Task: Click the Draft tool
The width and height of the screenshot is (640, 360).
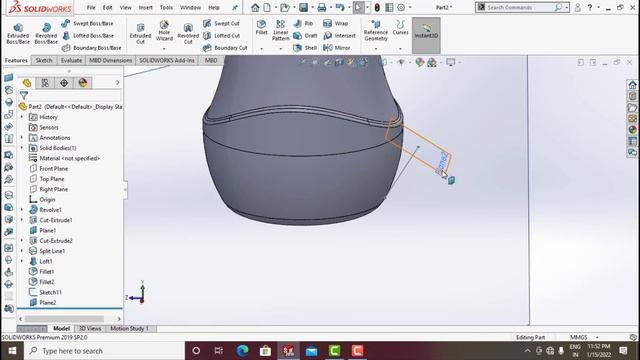Action: 305,36
